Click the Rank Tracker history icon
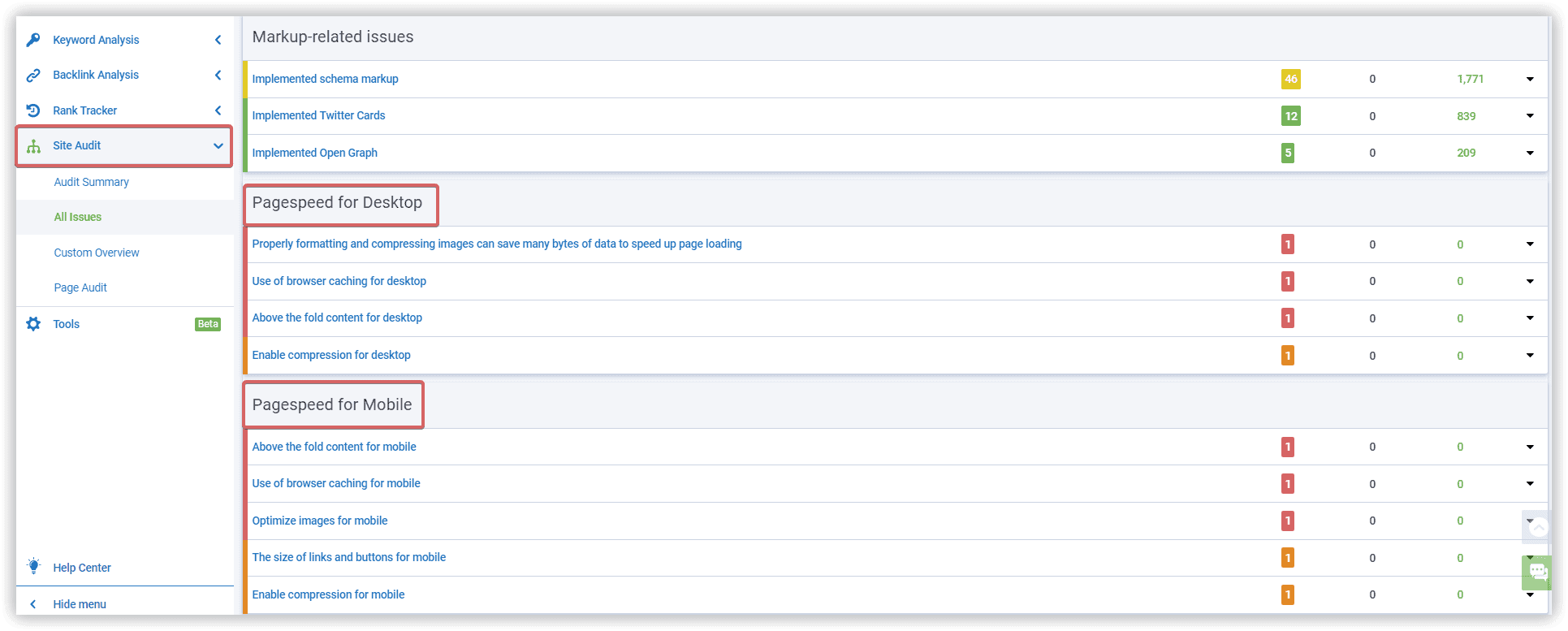This screenshot has width=1568, height=631. pyautogui.click(x=33, y=110)
